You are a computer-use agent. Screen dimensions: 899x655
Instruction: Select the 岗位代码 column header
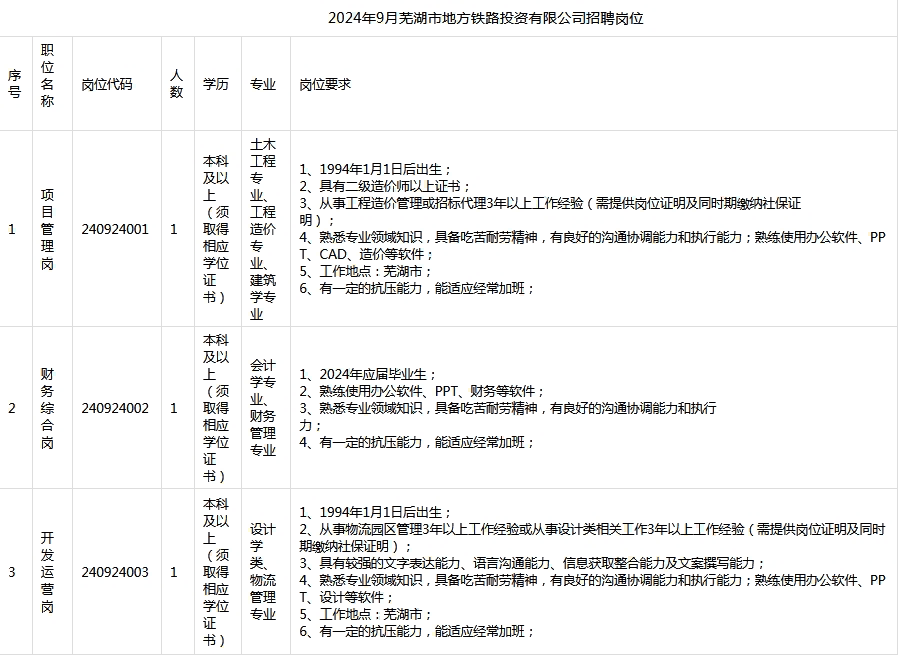tap(107, 85)
